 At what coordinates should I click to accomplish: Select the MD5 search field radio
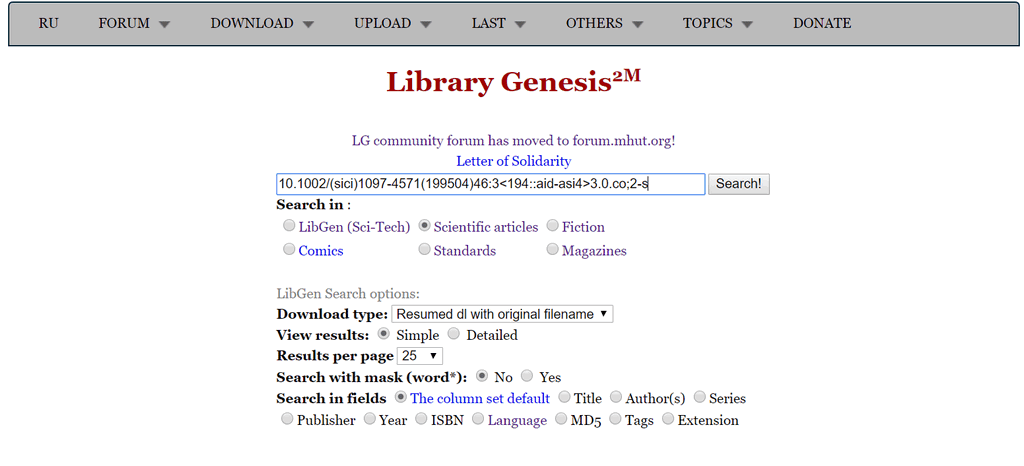tap(561, 419)
